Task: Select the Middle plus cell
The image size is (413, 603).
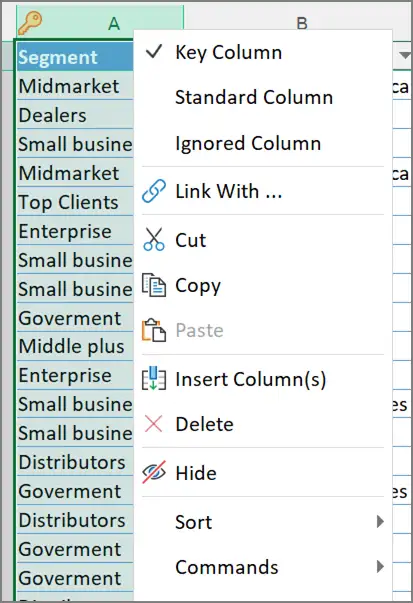Action: click(x=75, y=346)
